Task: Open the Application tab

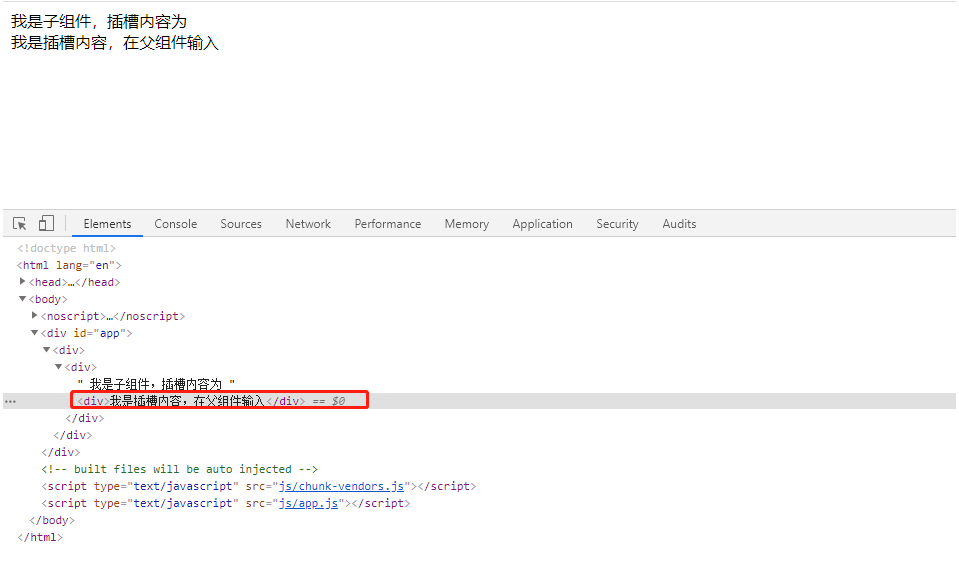Action: coord(542,224)
